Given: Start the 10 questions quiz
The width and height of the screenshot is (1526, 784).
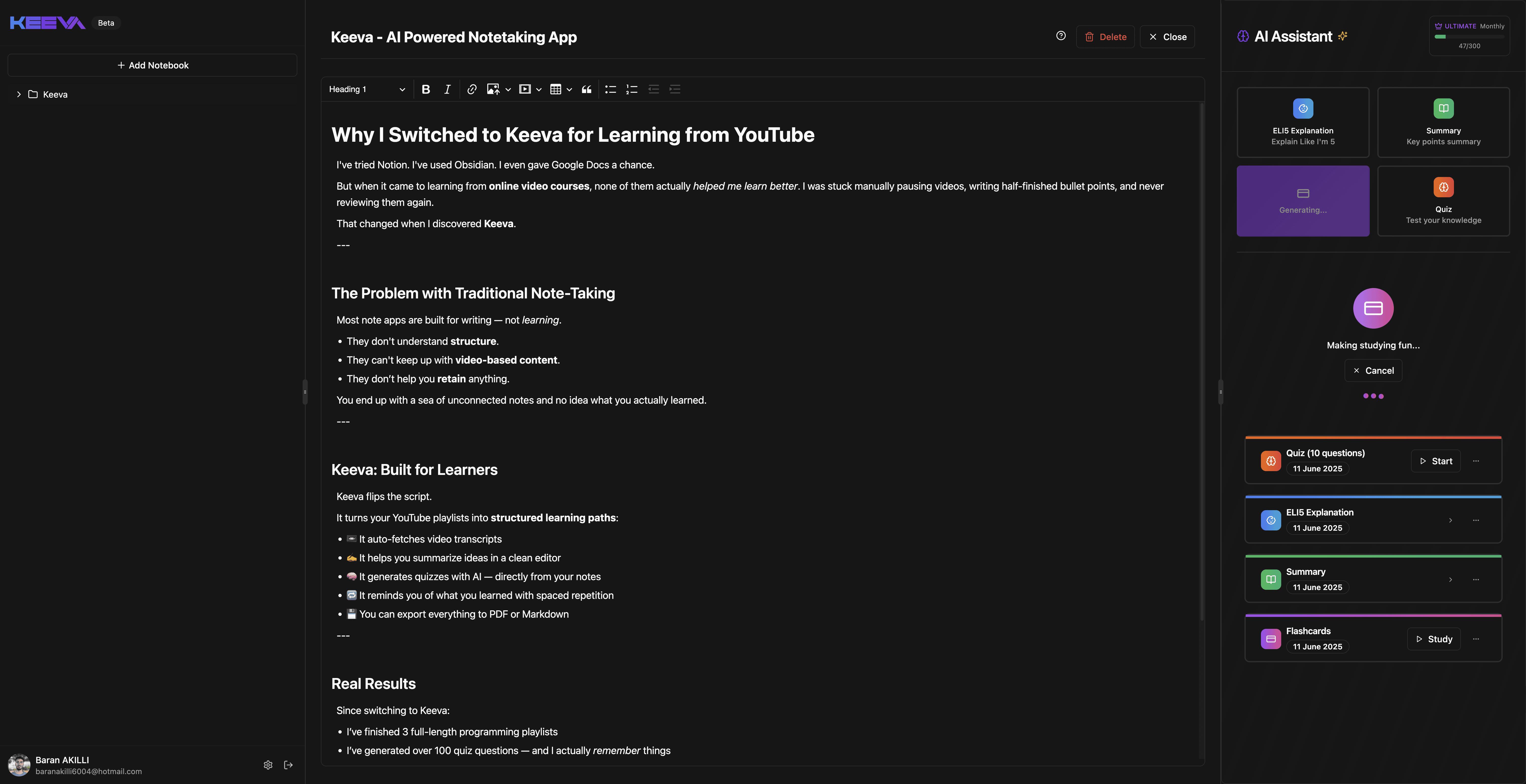Looking at the screenshot, I should coord(1435,461).
